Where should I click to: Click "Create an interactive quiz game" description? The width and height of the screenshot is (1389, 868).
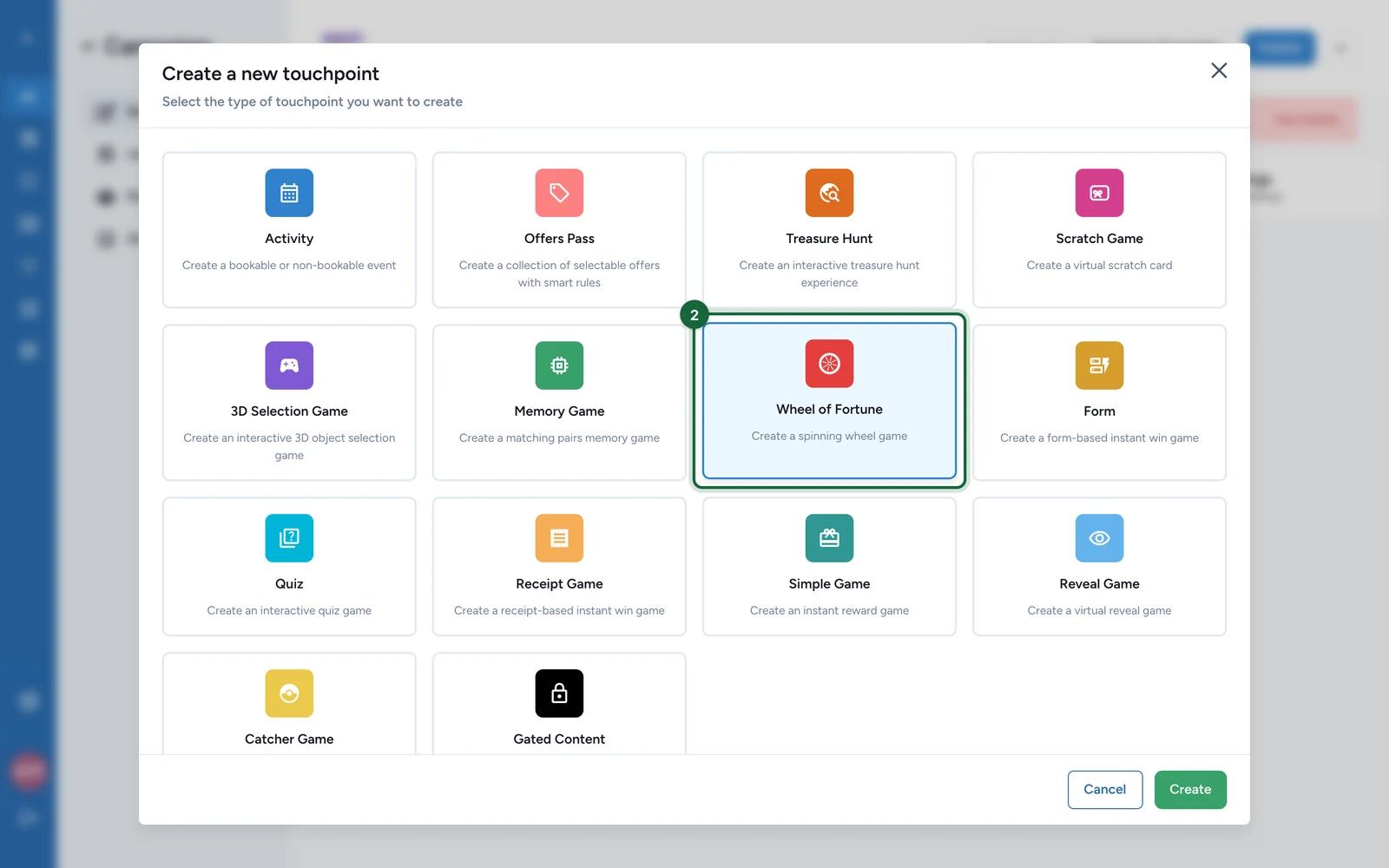pyautogui.click(x=289, y=611)
